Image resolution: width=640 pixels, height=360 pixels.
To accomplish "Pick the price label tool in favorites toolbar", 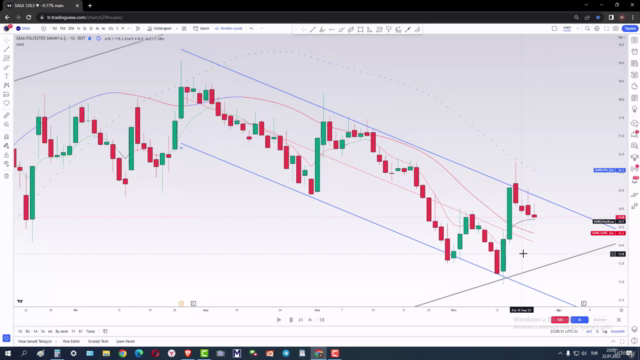I will point(389,29).
